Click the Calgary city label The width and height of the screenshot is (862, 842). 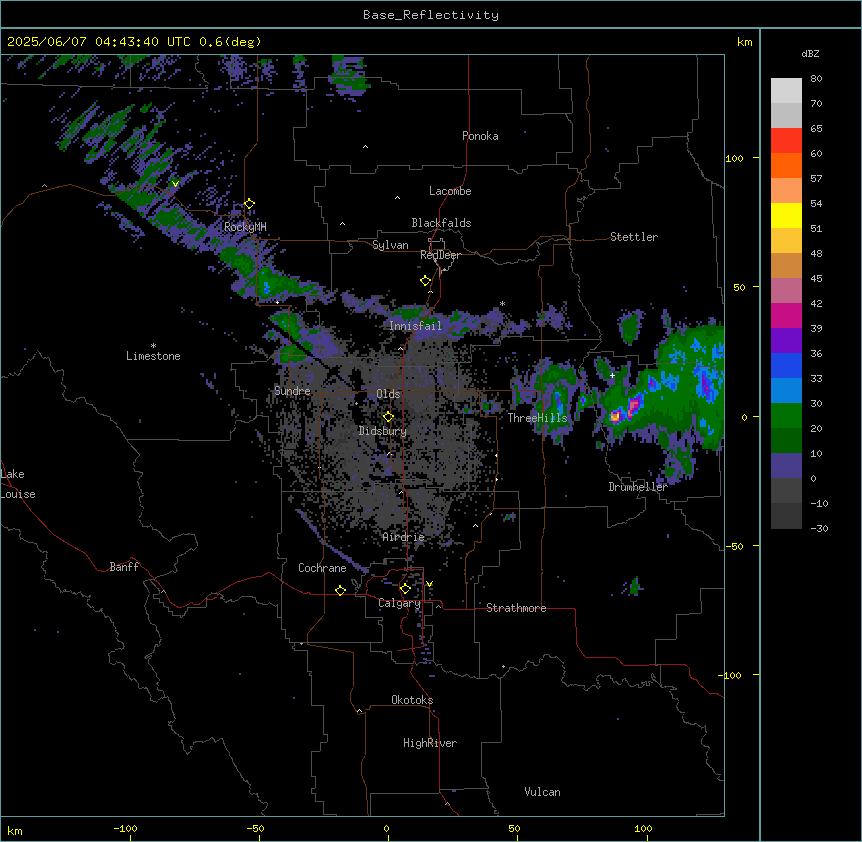click(x=399, y=603)
